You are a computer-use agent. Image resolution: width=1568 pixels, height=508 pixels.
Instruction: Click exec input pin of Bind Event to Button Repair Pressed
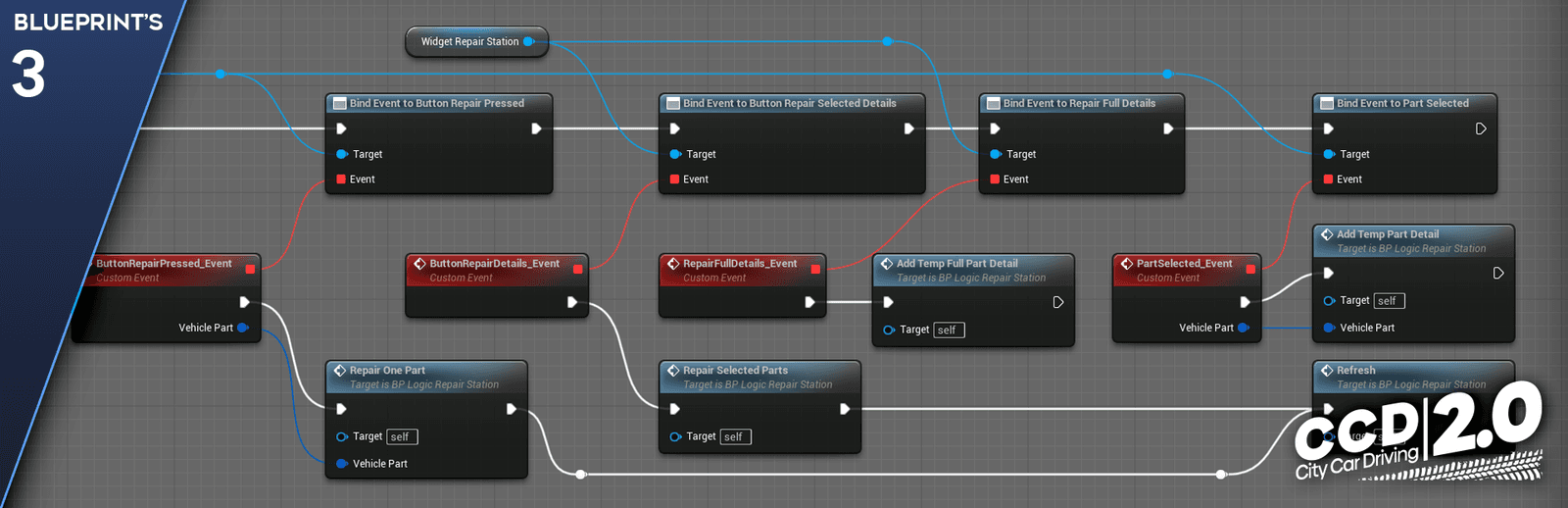pos(341,128)
